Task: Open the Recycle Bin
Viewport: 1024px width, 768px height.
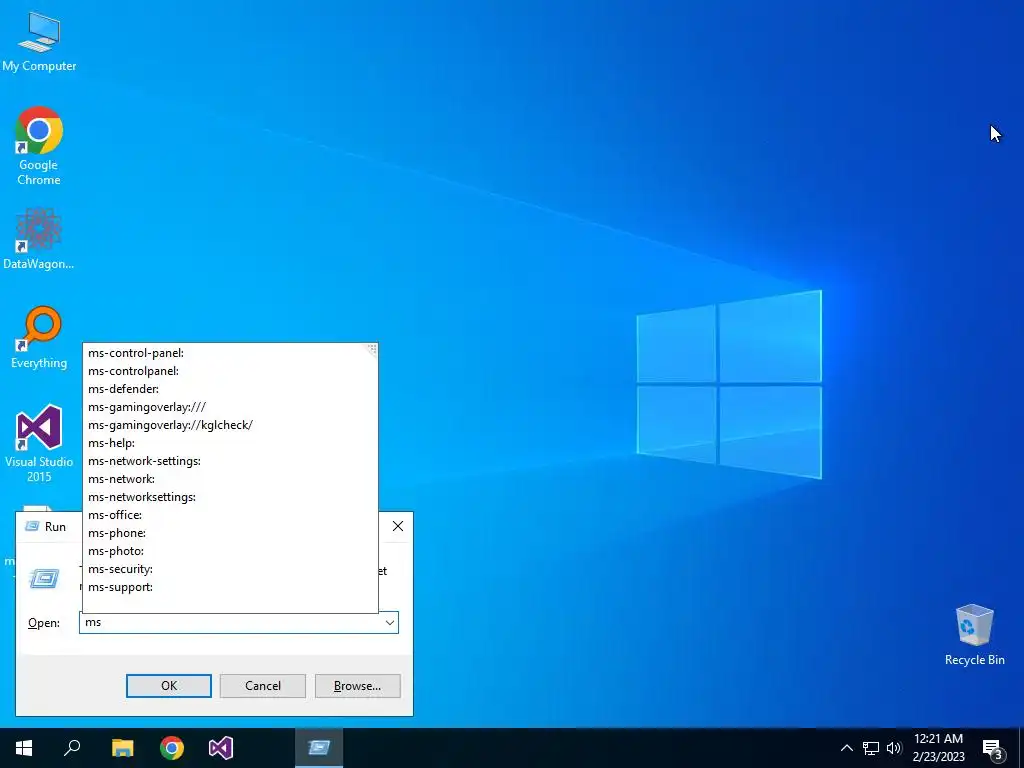Action: tap(974, 635)
